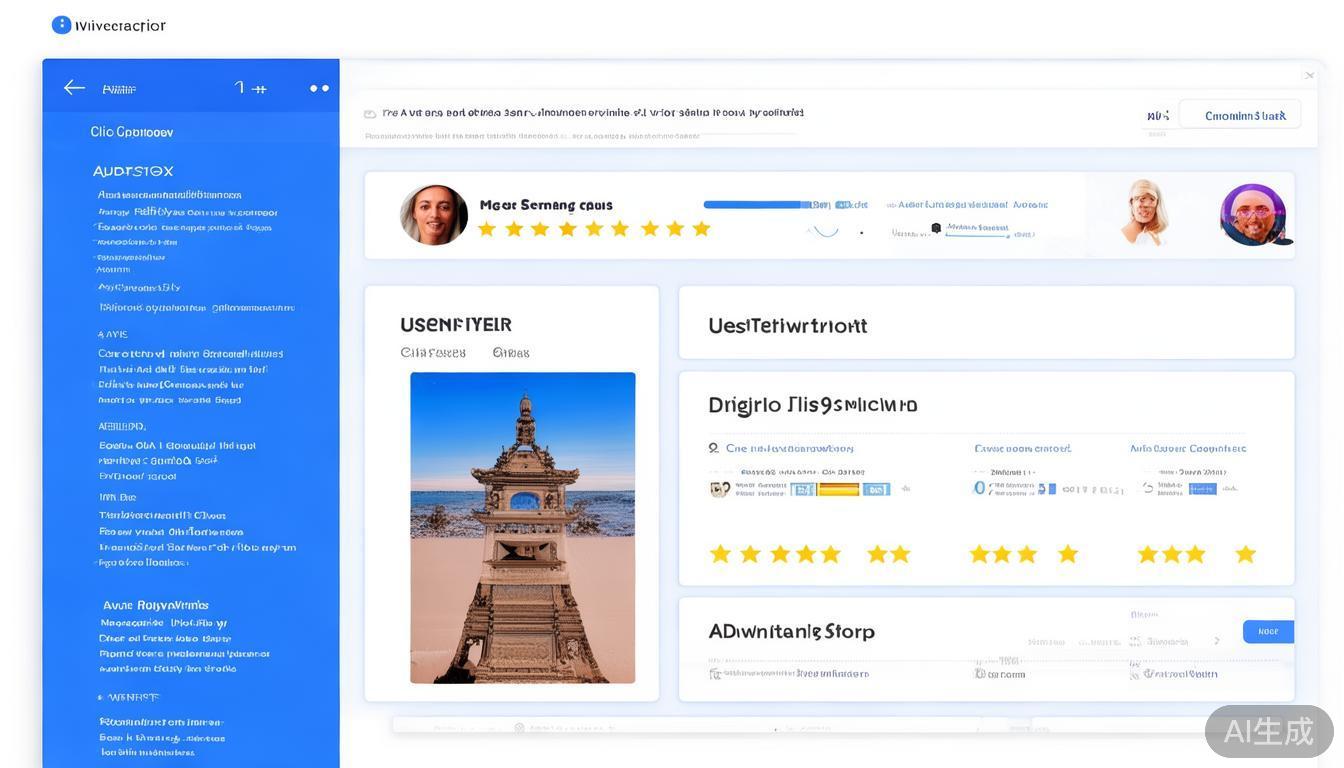Select the AUDTSTOX section in the sidebar
The width and height of the screenshot is (1344, 768).
point(133,171)
